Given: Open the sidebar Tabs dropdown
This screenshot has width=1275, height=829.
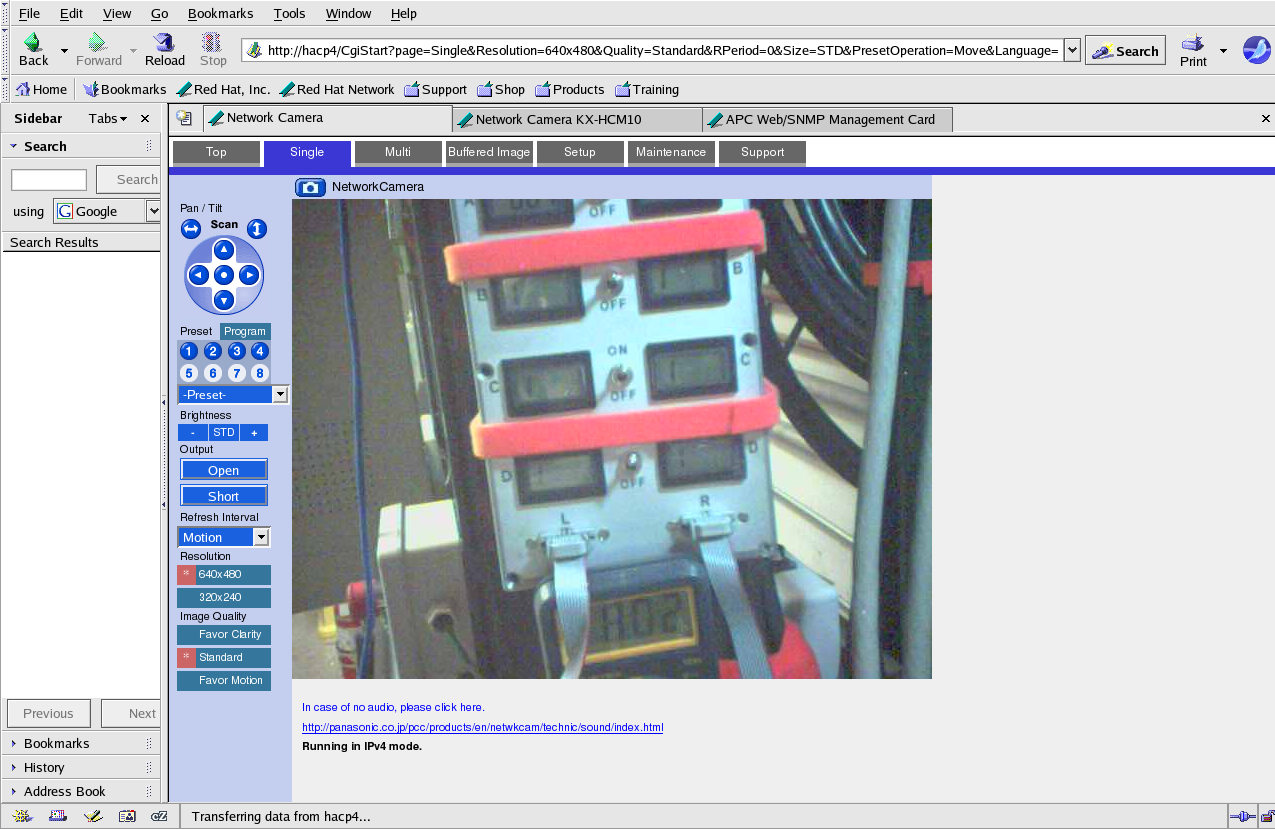Looking at the screenshot, I should [108, 118].
